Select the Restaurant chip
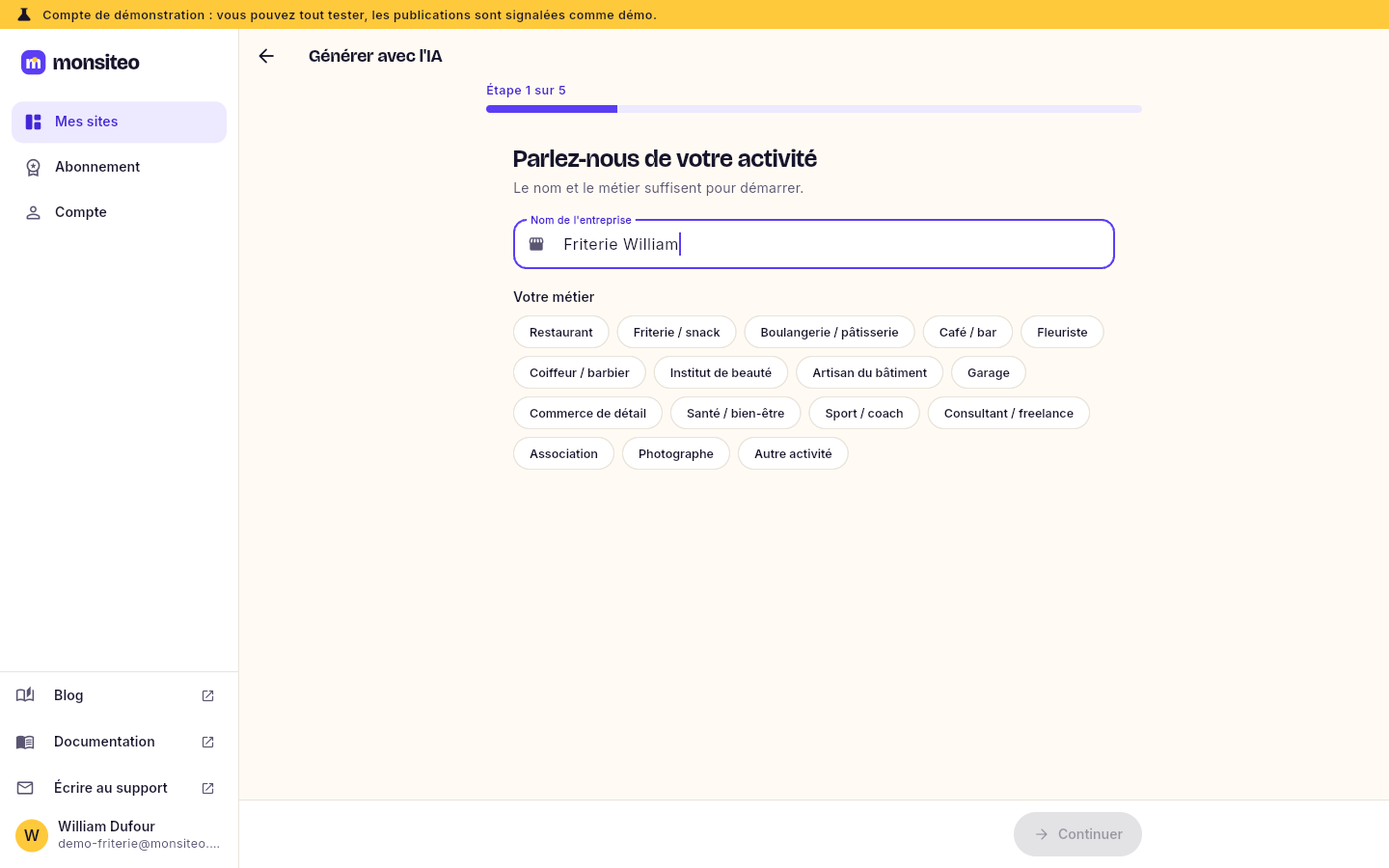The width and height of the screenshot is (1389, 868). [561, 332]
